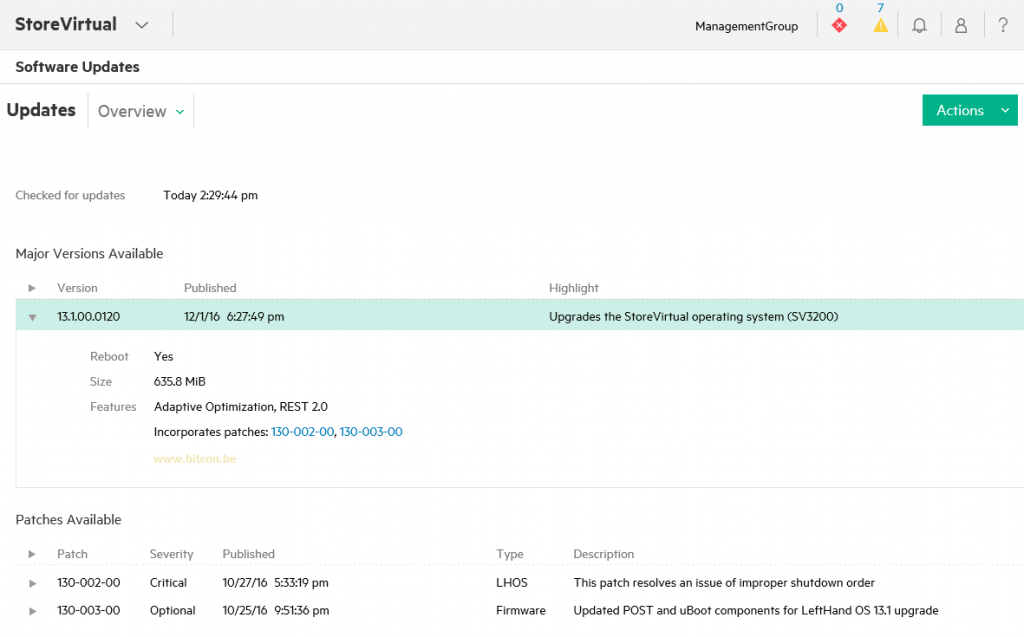Click the critical alert count 0
Image resolution: width=1024 pixels, height=637 pixels.
coord(839,8)
